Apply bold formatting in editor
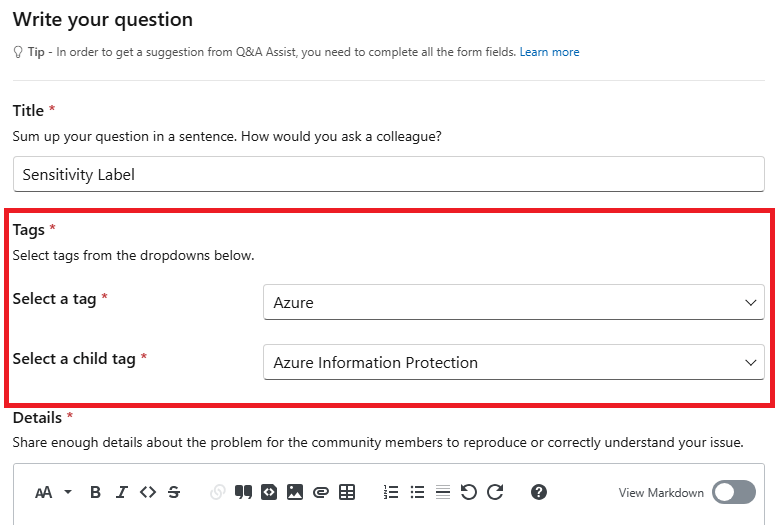 pyautogui.click(x=96, y=492)
